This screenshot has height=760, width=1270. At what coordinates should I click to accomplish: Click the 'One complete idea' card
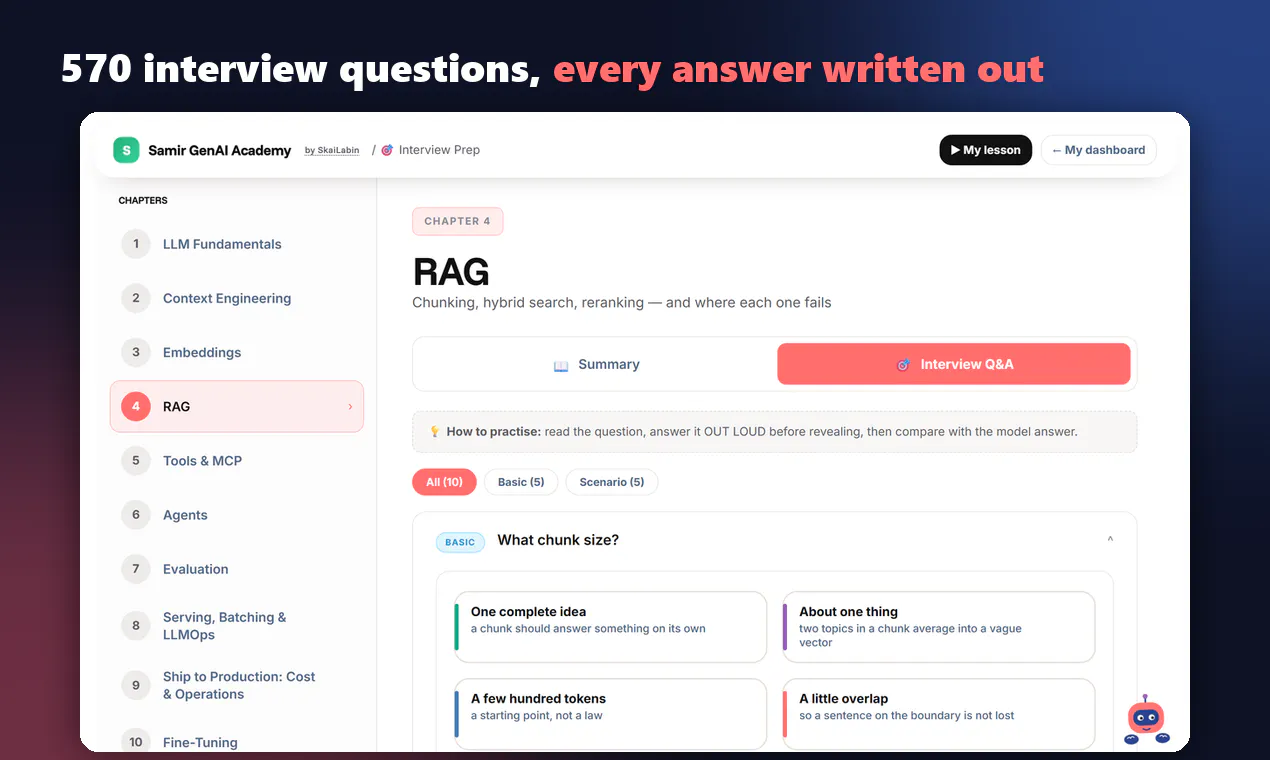[x=610, y=627]
